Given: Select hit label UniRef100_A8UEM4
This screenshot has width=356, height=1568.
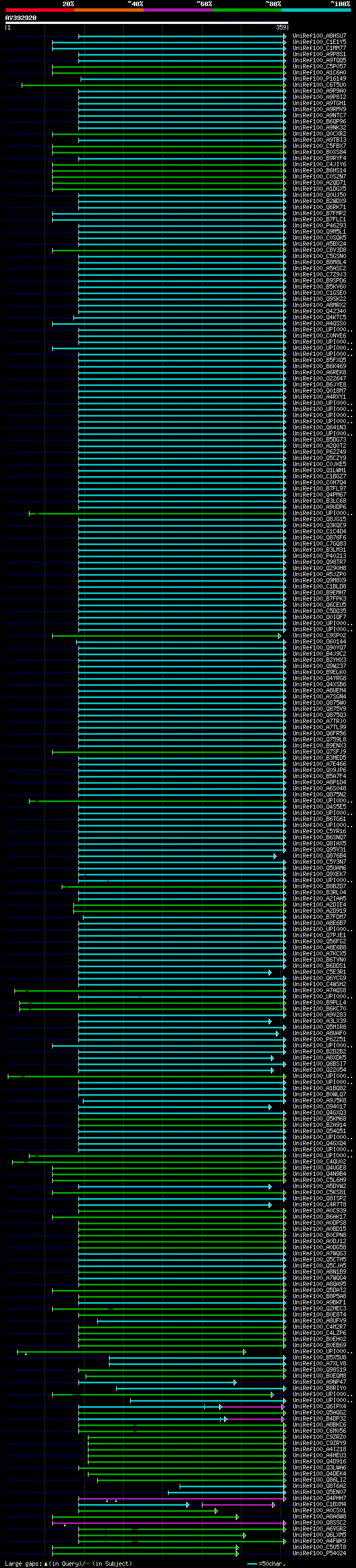Looking at the screenshot, I should (319, 691).
